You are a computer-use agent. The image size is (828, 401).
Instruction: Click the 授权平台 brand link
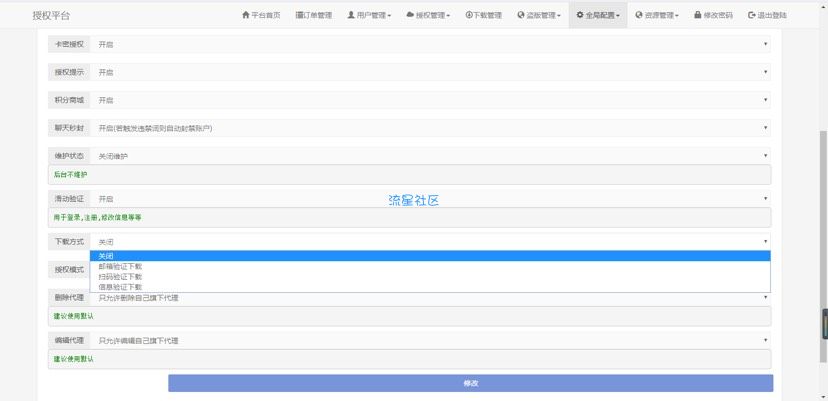(51, 15)
